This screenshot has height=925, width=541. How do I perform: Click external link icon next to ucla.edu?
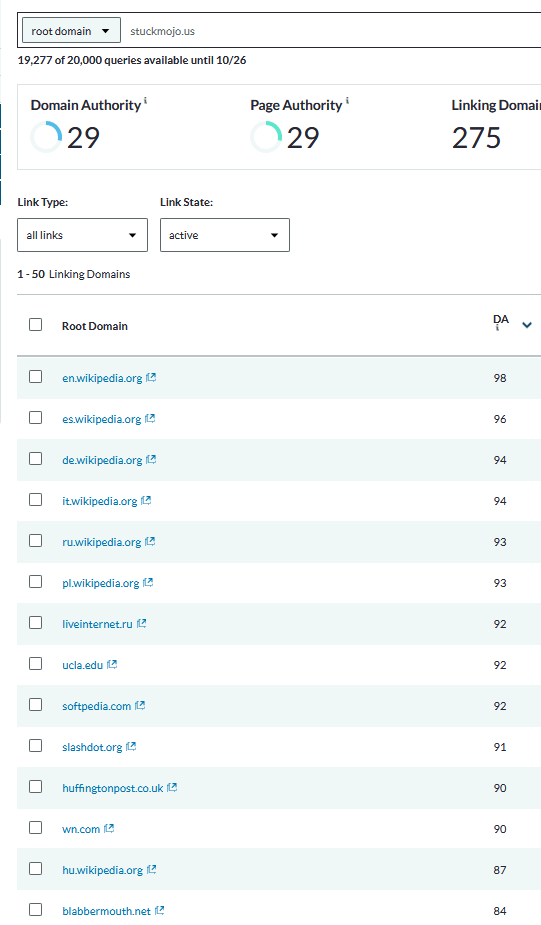pyautogui.click(x=112, y=664)
